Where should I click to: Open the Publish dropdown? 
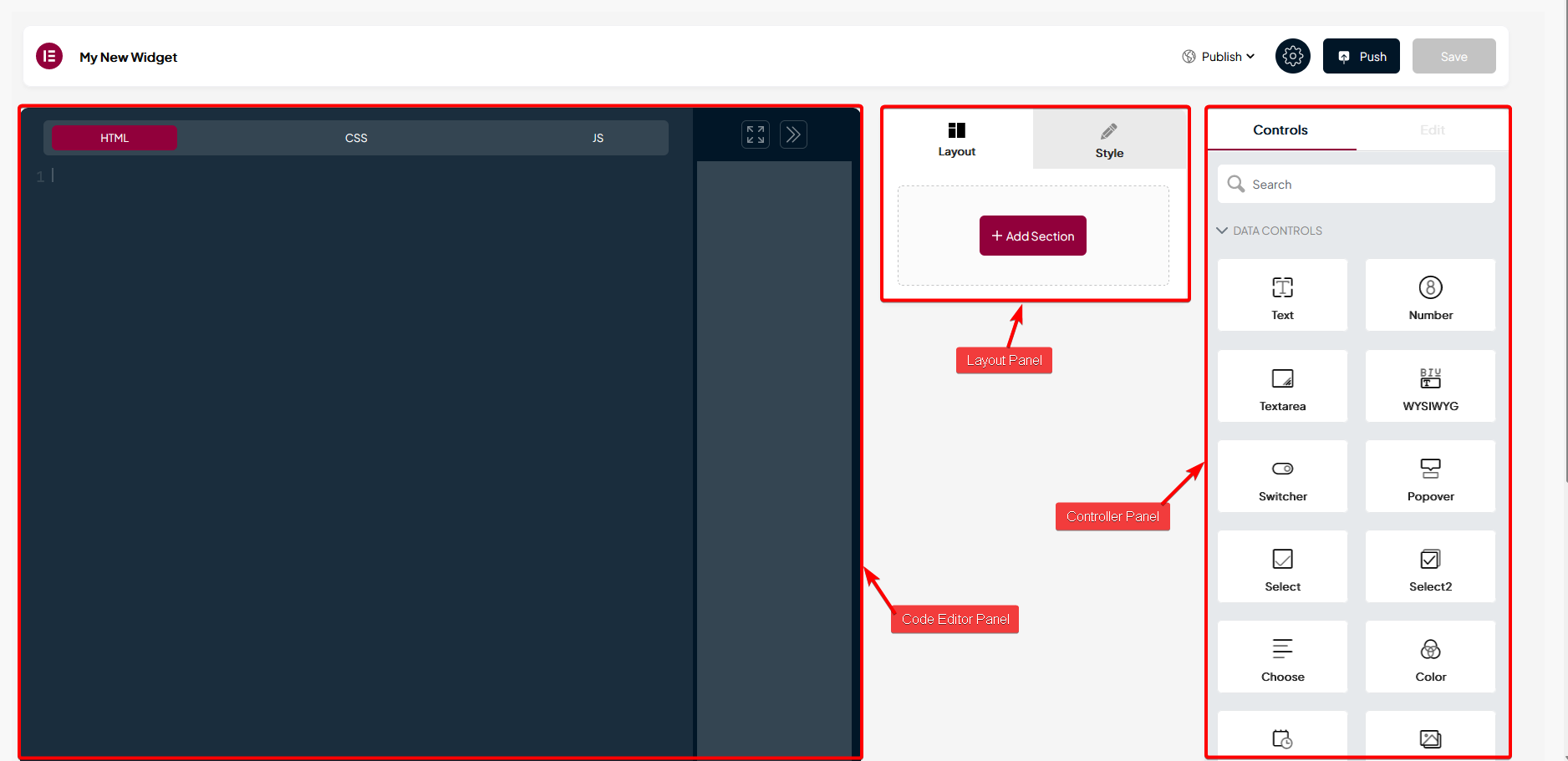(1218, 57)
